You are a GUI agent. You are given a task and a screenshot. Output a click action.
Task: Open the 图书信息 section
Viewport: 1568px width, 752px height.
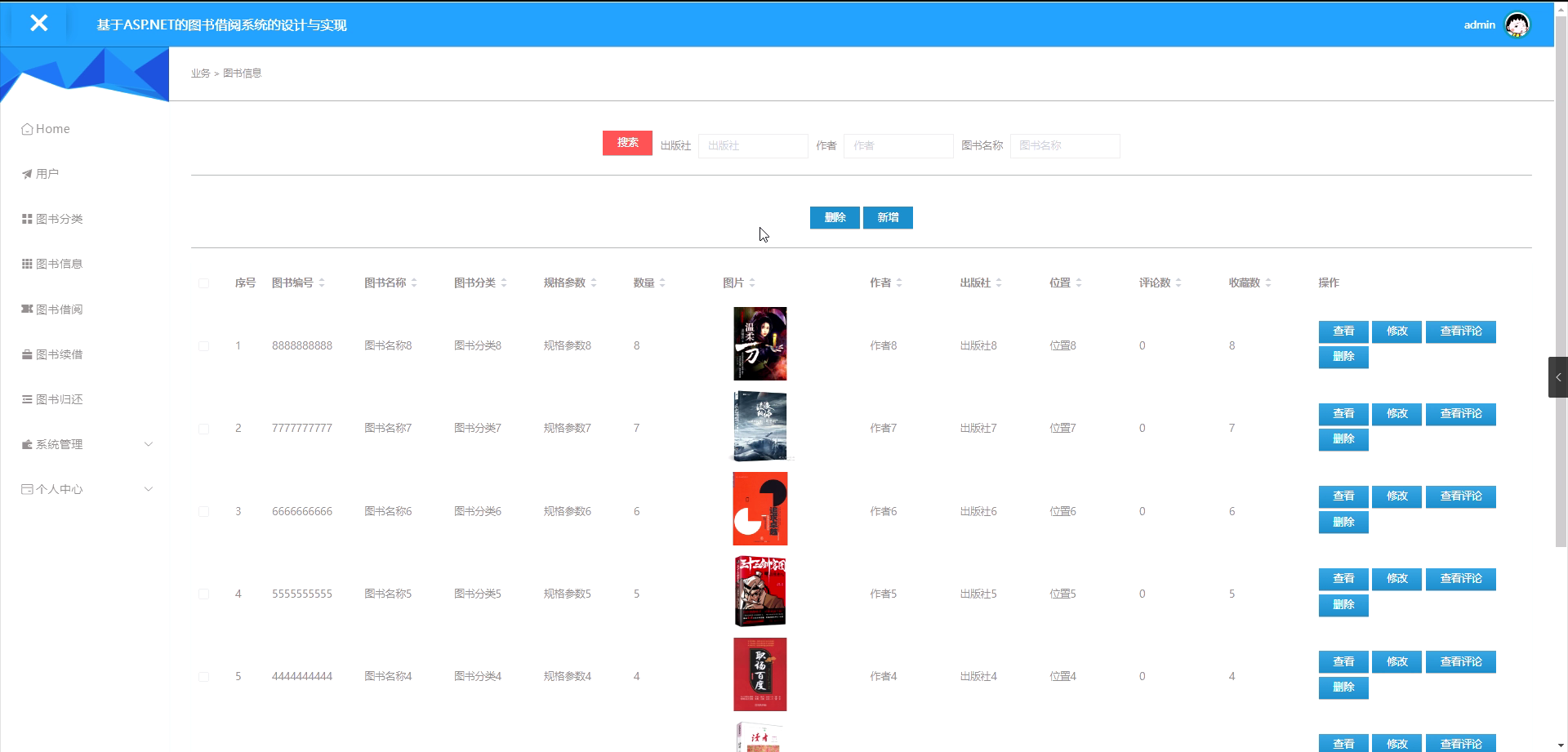pos(57,263)
